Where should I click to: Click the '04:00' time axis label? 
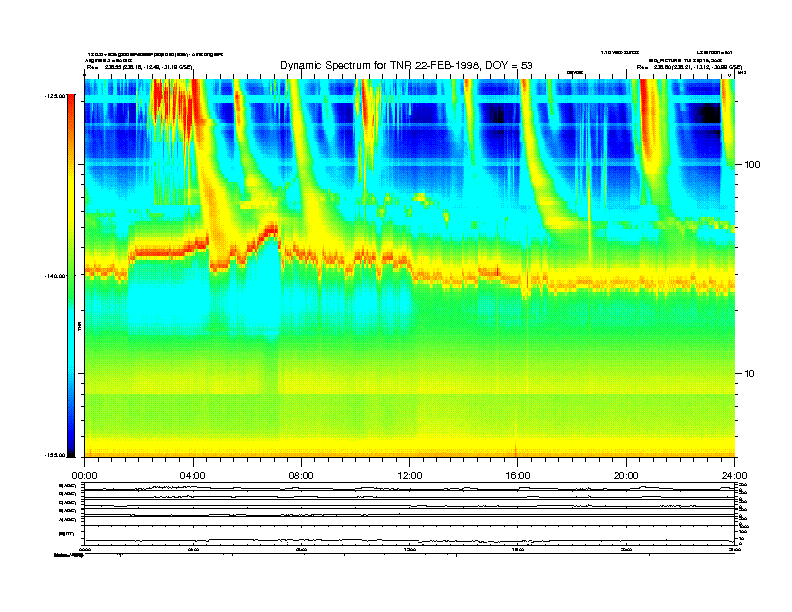click(193, 476)
